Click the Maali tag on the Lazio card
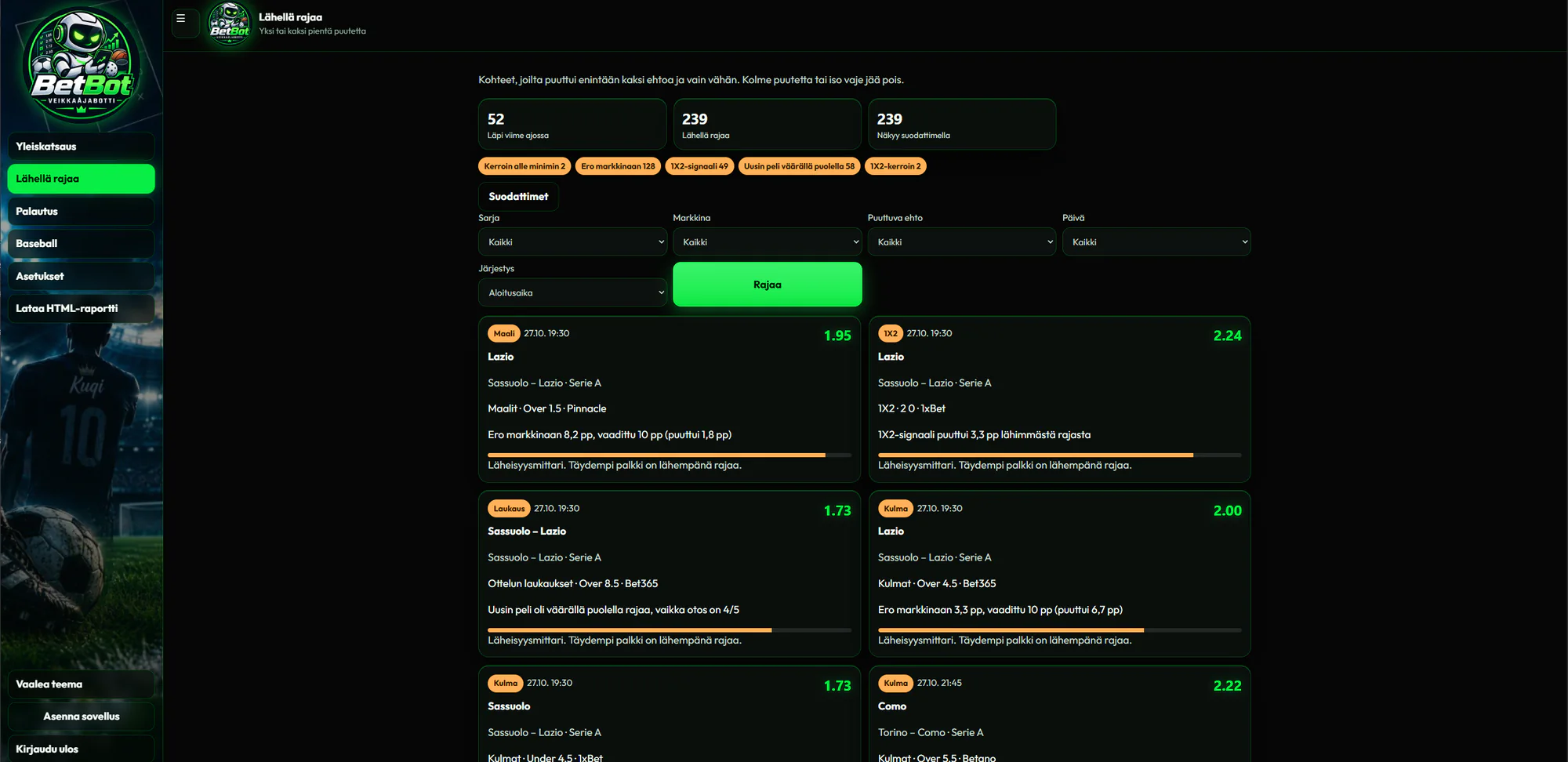1568x762 pixels. (x=504, y=334)
